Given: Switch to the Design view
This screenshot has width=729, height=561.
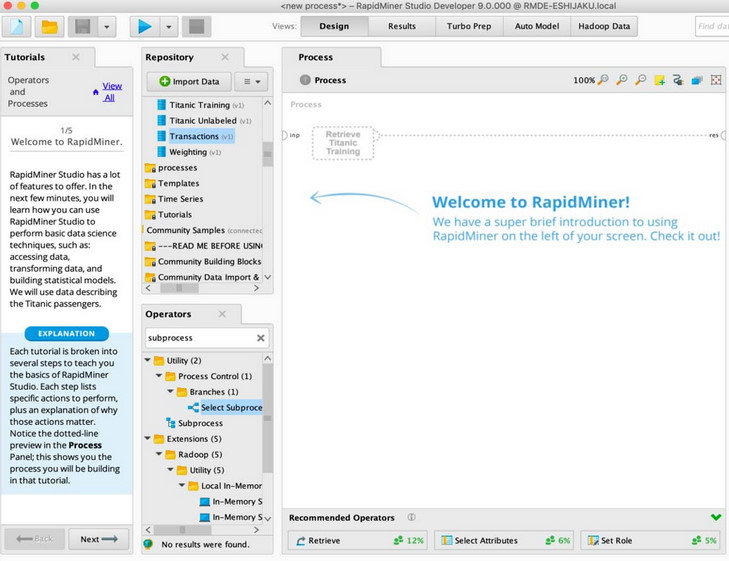Looking at the screenshot, I should (334, 26).
